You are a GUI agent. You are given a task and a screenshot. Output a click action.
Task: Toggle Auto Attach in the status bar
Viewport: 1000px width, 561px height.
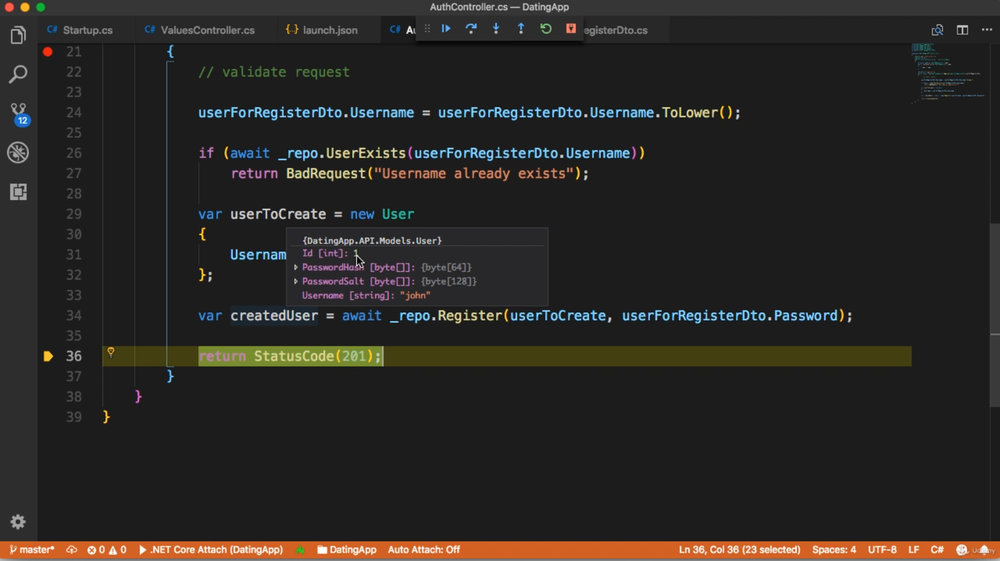pyautogui.click(x=423, y=550)
